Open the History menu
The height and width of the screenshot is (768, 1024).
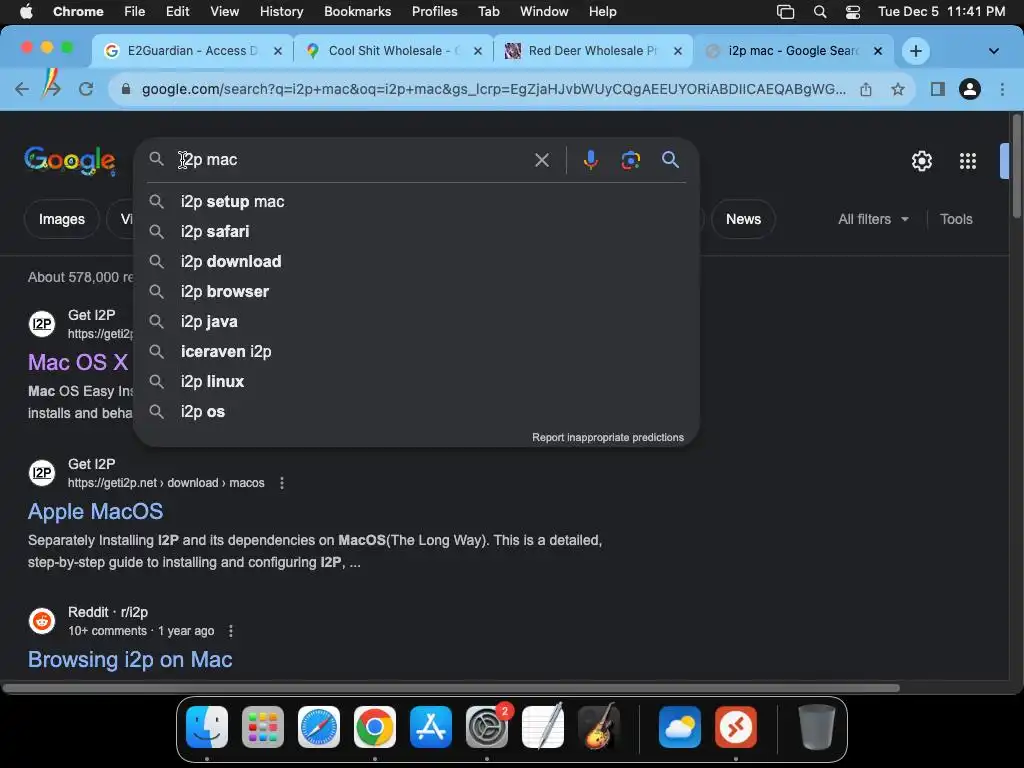[x=281, y=12]
